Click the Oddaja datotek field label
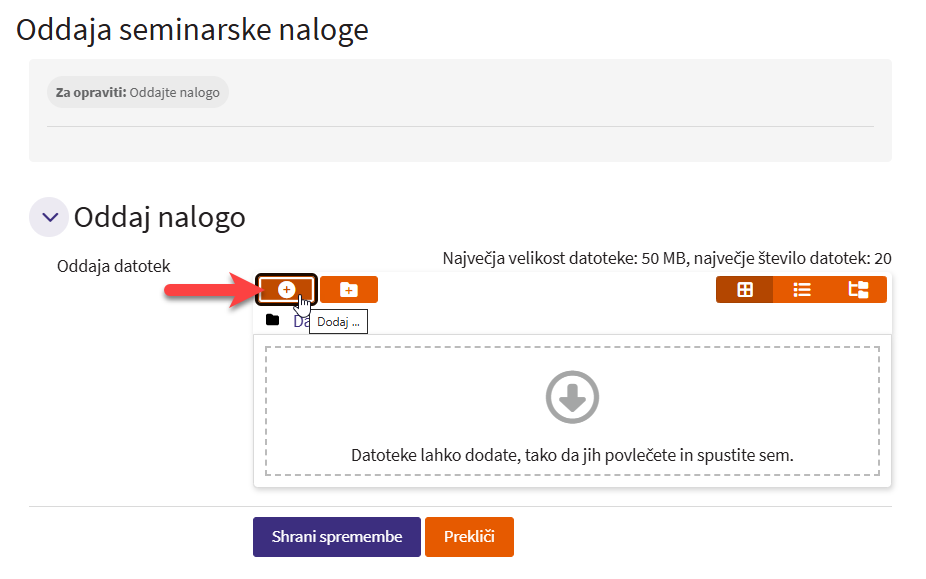 coord(114,266)
